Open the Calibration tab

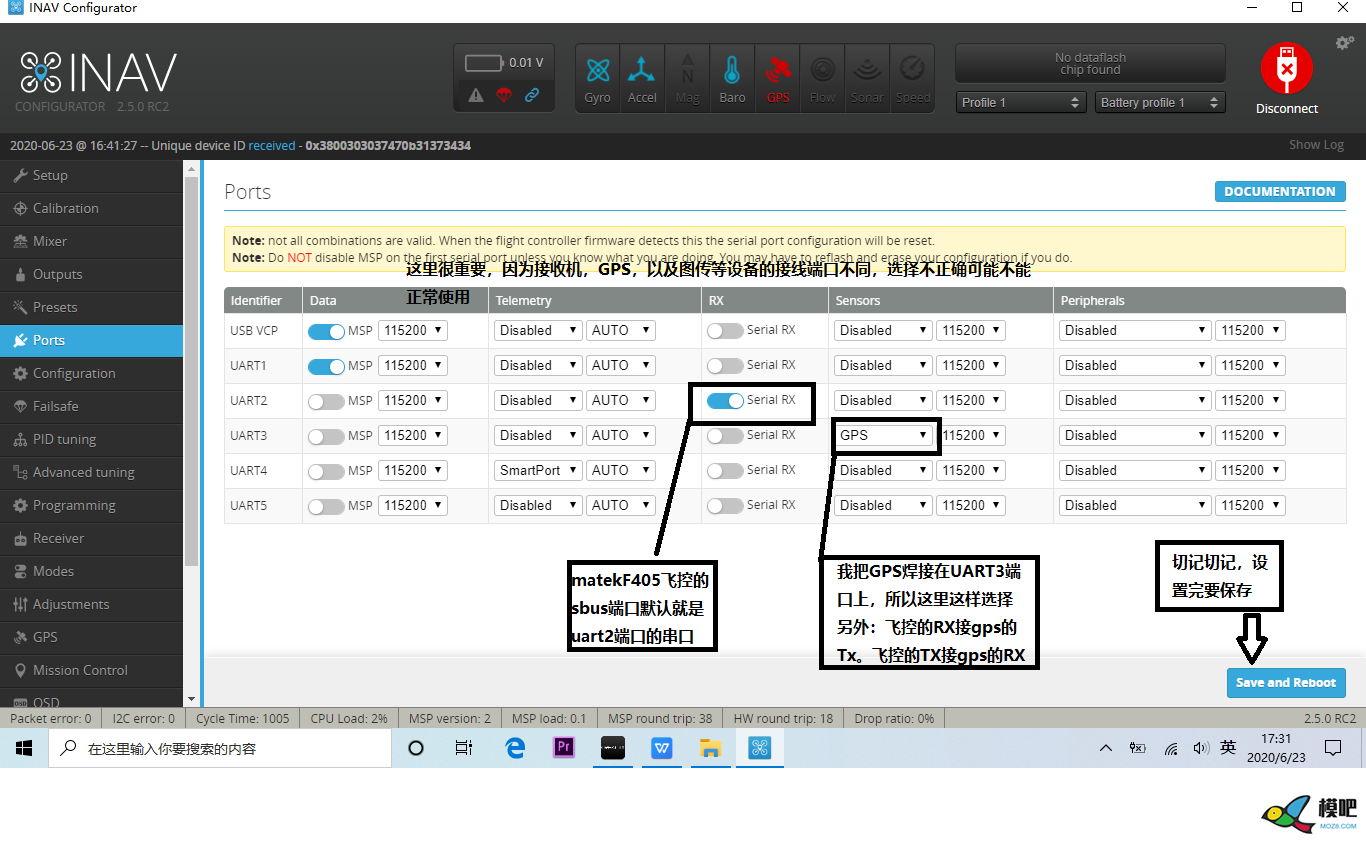92,208
